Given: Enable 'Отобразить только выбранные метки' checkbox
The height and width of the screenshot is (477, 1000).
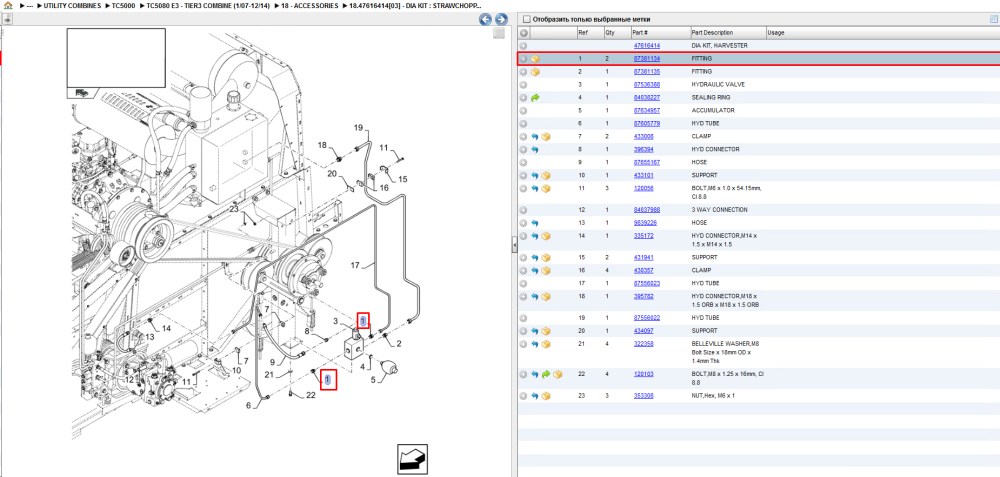Looking at the screenshot, I should [527, 19].
